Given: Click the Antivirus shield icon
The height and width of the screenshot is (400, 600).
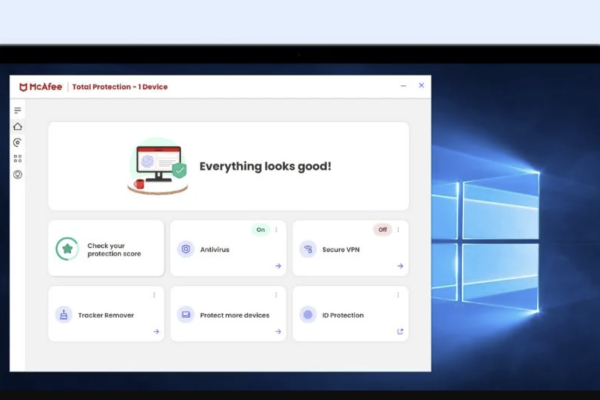Looking at the screenshot, I should (x=185, y=249).
